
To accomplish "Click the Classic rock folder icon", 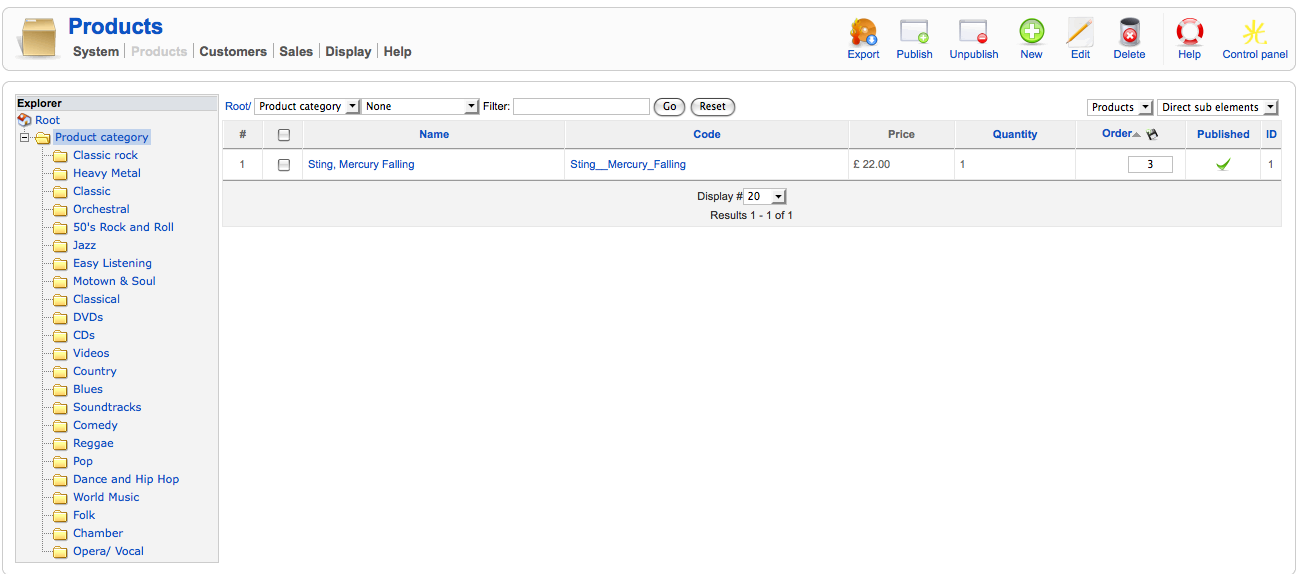I will pyautogui.click(x=60, y=156).
